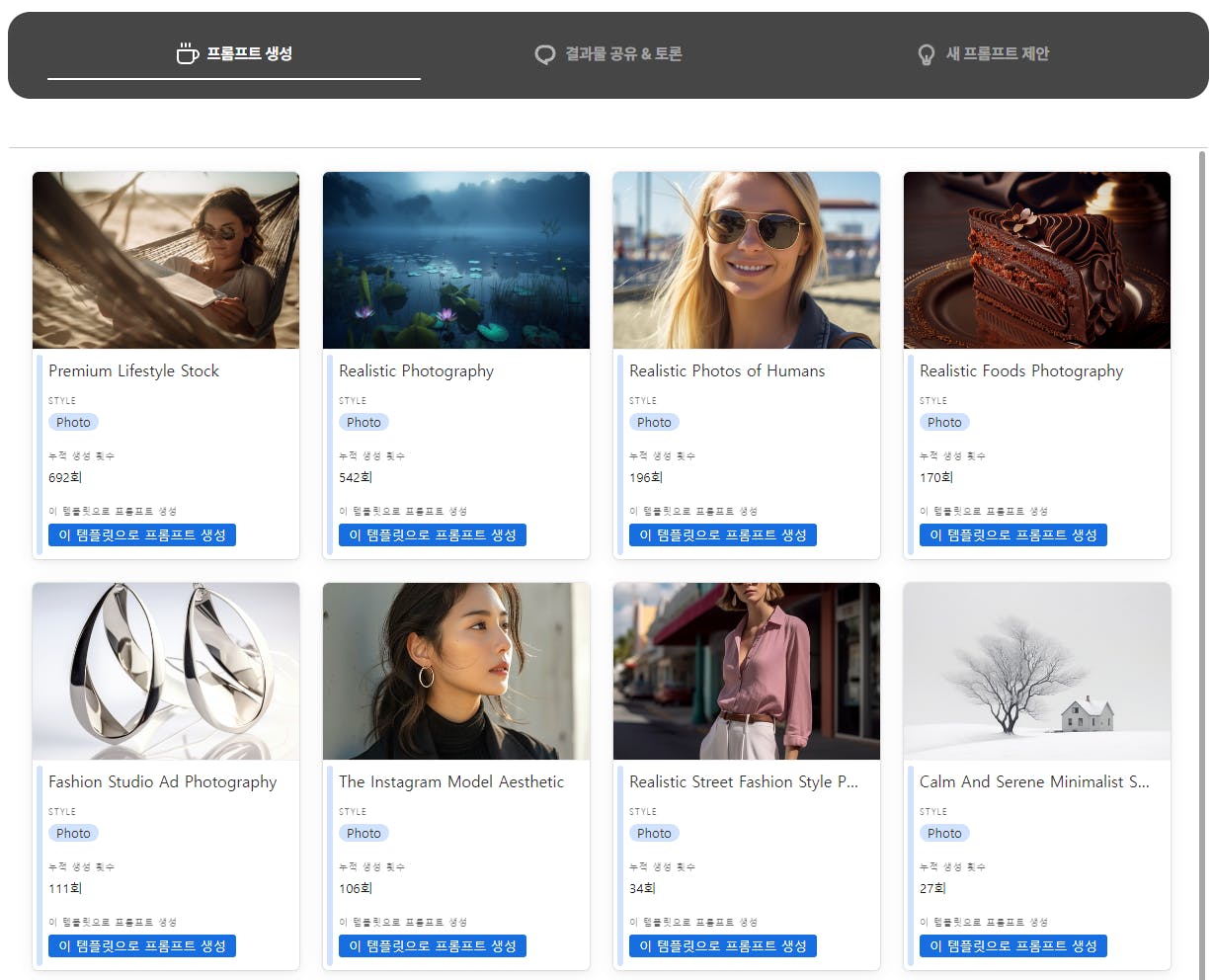The image size is (1213, 980).
Task: Click the speech bubble icon for sharing results
Action: coord(545,54)
